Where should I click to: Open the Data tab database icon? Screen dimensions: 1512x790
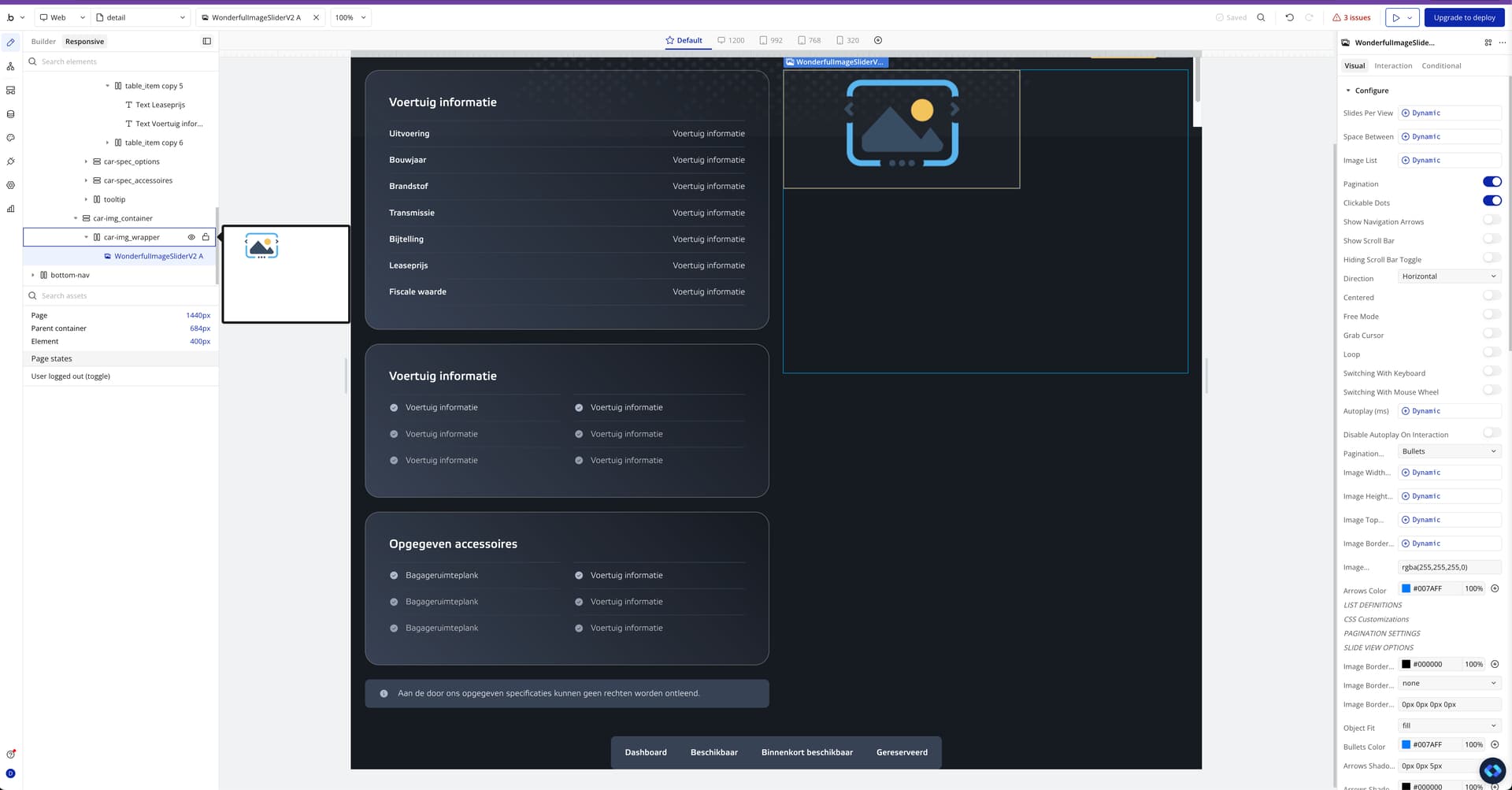coord(10,114)
